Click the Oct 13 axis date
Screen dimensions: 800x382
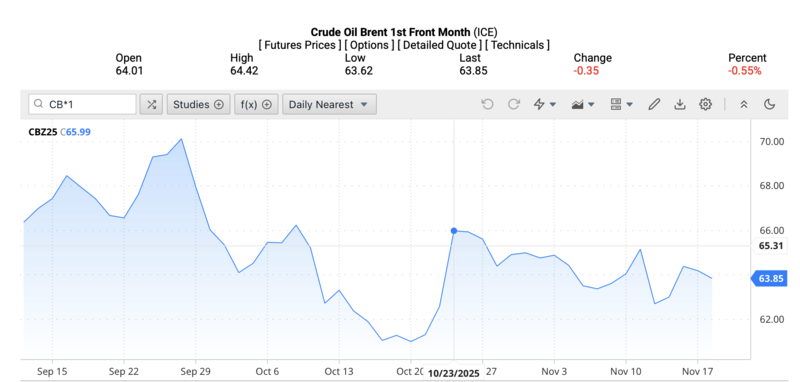339,371
